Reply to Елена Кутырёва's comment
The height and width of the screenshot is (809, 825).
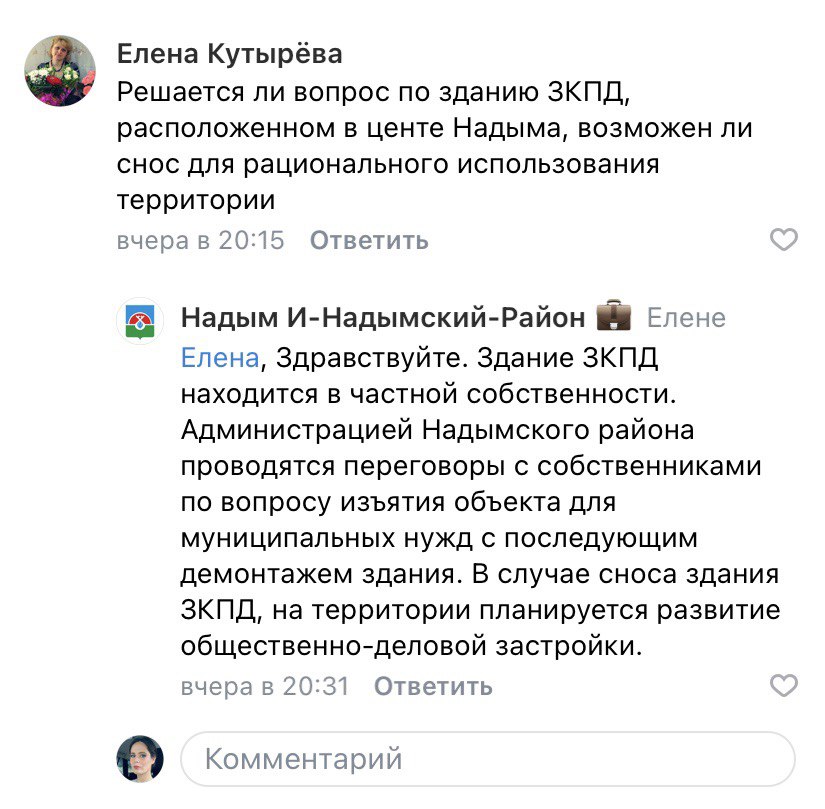coord(368,241)
